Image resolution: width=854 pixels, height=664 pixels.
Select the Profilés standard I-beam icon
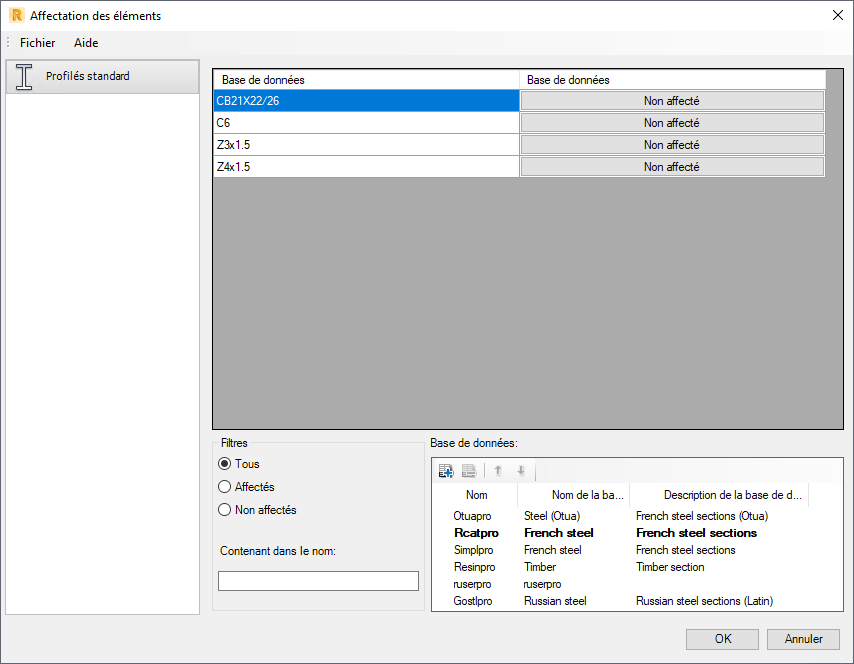[x=24, y=76]
